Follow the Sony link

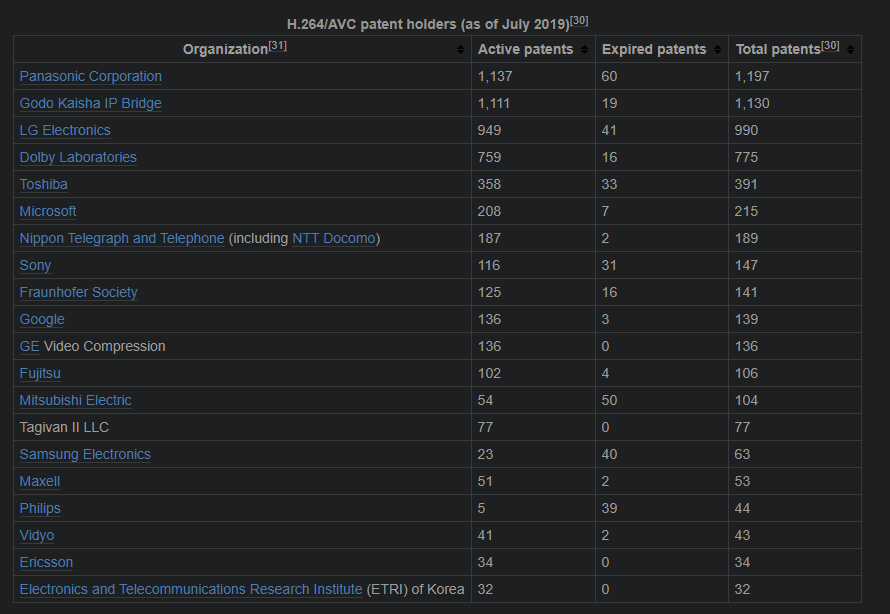click(35, 265)
